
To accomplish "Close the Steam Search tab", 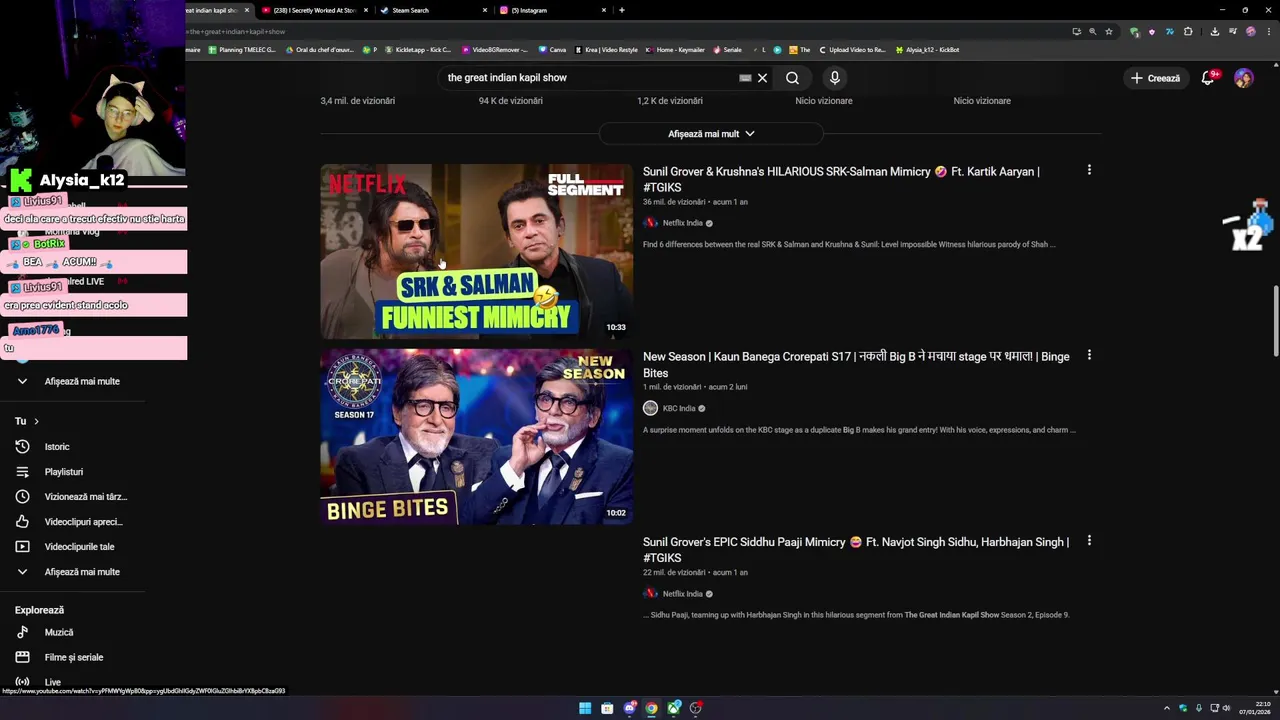I will (x=485, y=10).
